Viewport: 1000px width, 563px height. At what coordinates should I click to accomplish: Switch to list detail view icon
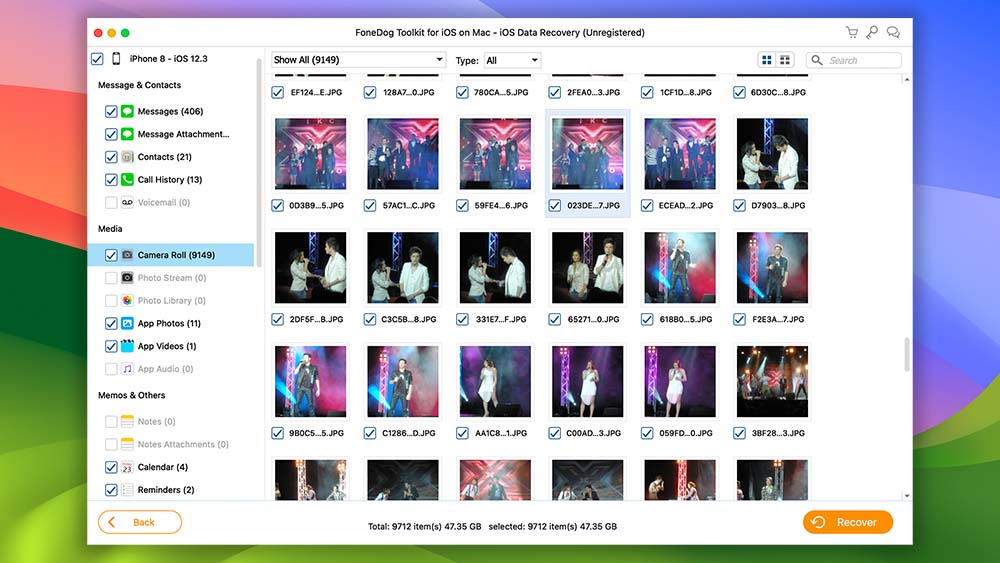pos(785,60)
